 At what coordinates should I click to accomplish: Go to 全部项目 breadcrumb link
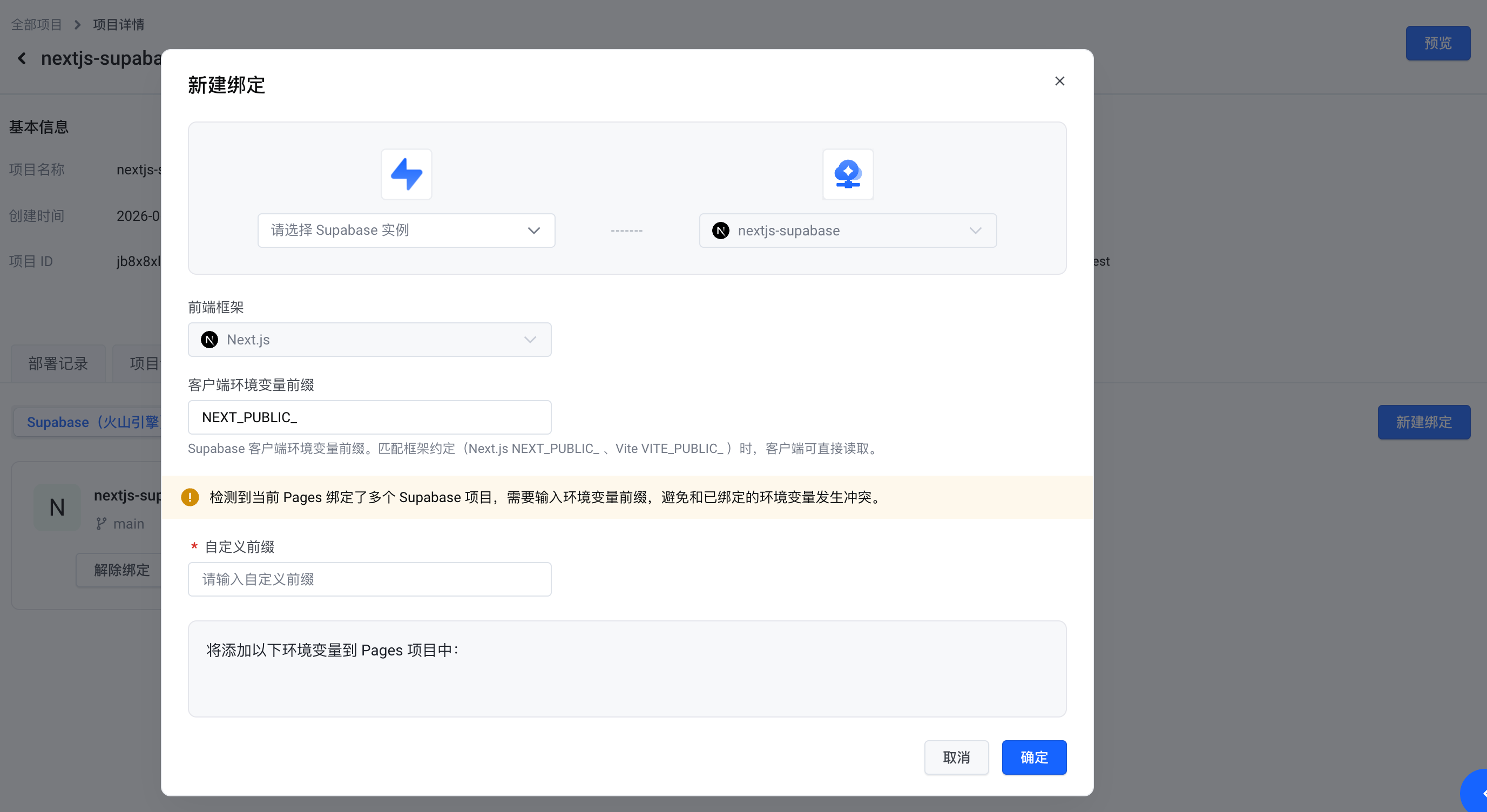coord(36,25)
